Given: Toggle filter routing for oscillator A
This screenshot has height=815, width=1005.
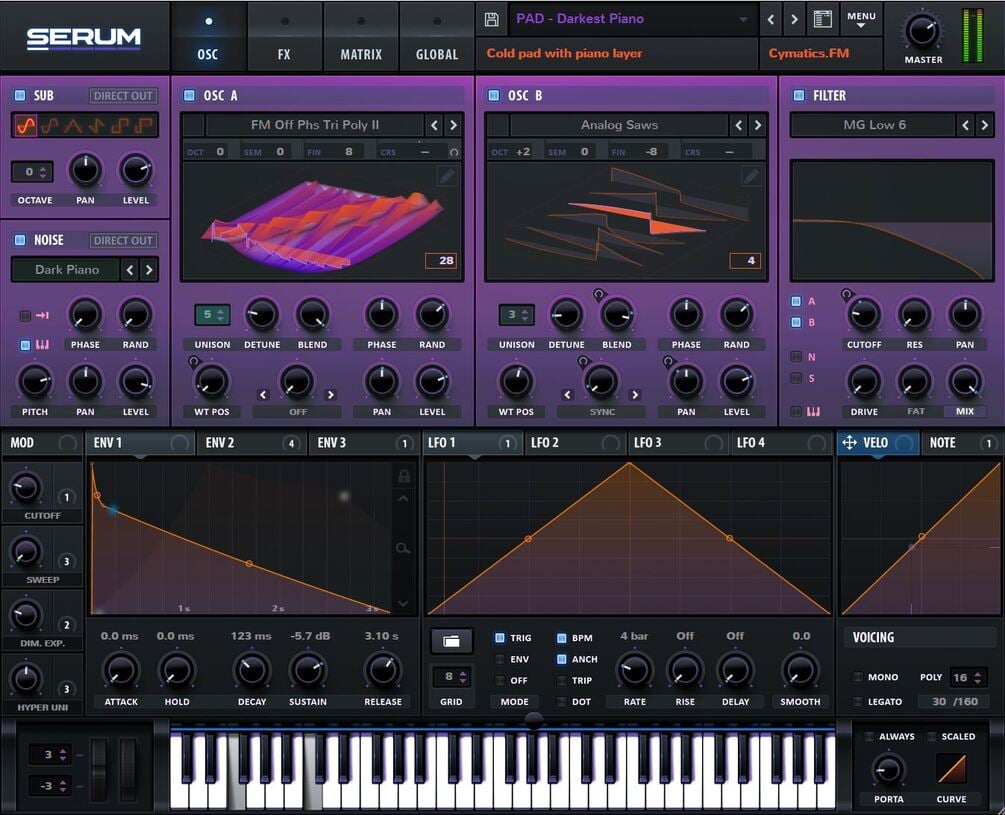Looking at the screenshot, I should (x=796, y=301).
